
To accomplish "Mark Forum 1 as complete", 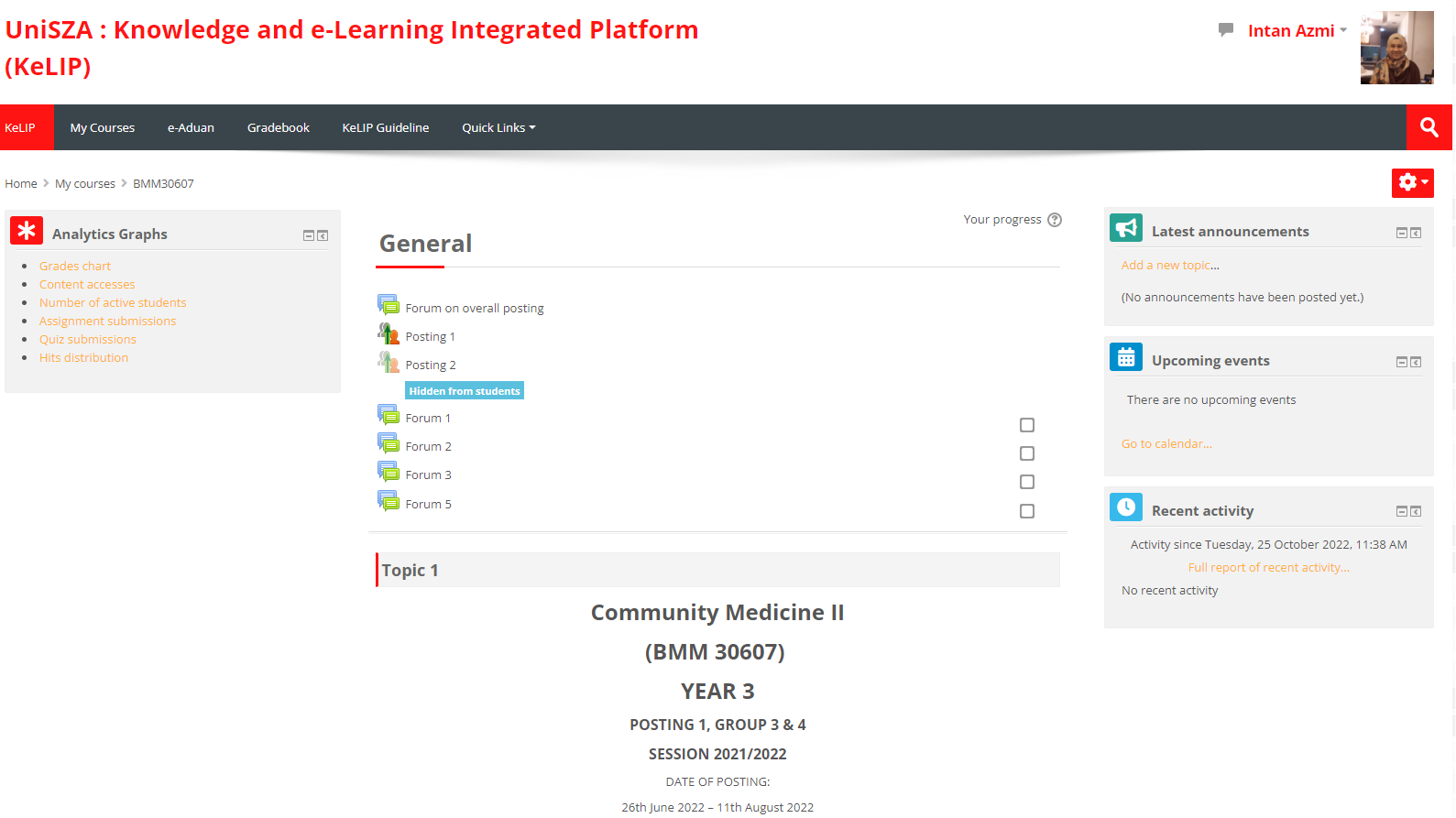I will [1027, 425].
